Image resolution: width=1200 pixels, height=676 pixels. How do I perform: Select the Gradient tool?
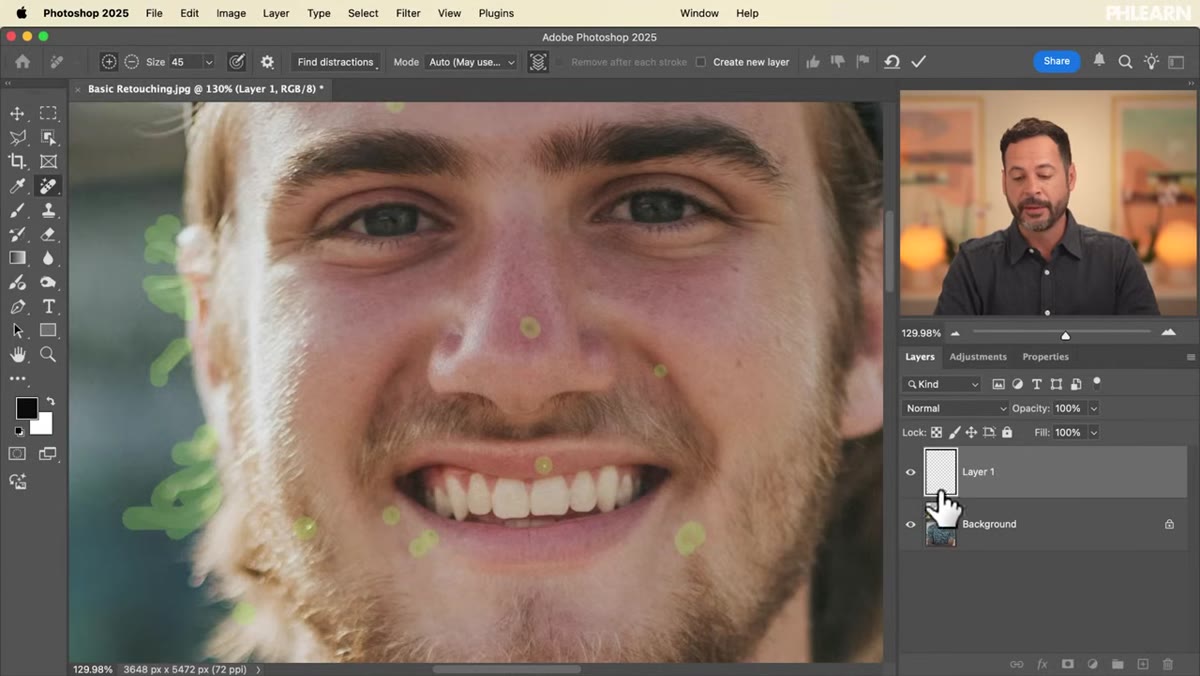click(17, 258)
